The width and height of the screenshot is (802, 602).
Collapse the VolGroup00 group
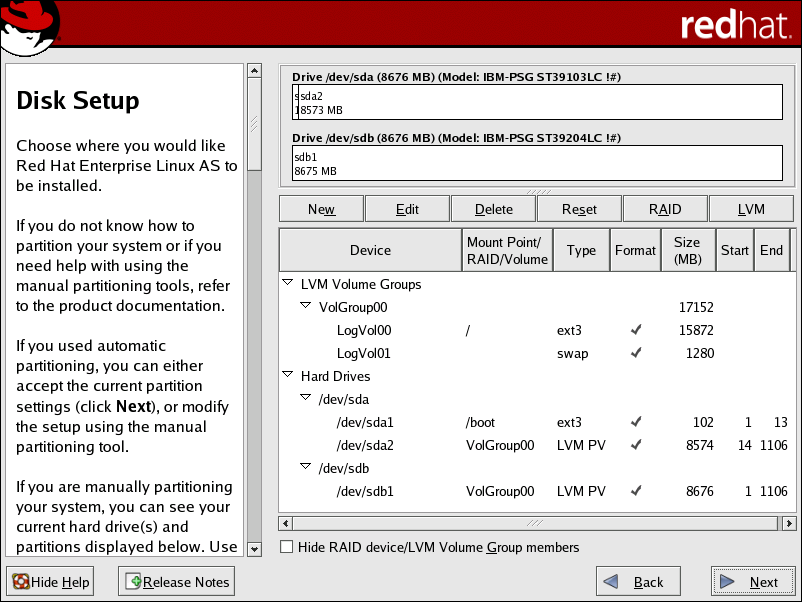pos(305,307)
